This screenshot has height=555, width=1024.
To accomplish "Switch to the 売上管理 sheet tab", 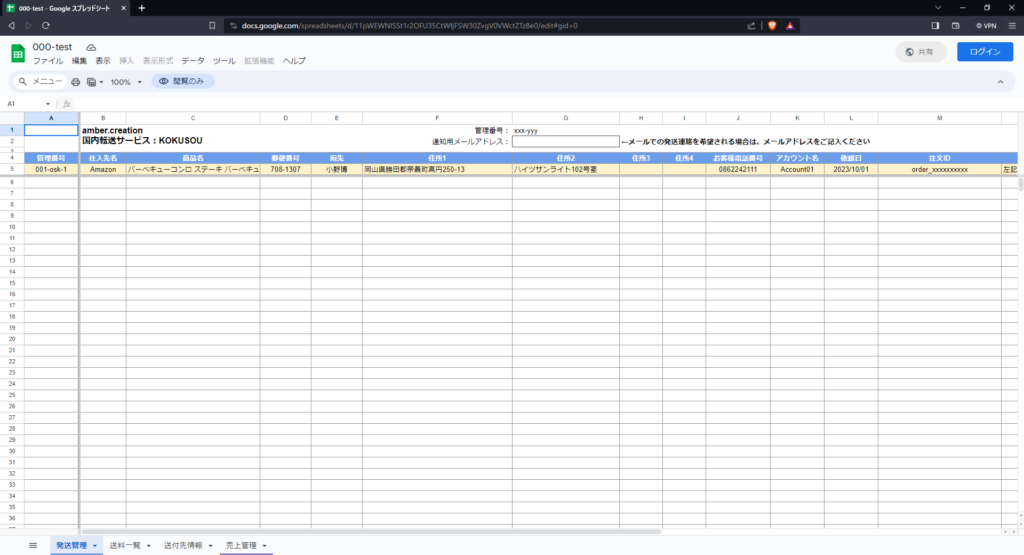I will point(240,545).
